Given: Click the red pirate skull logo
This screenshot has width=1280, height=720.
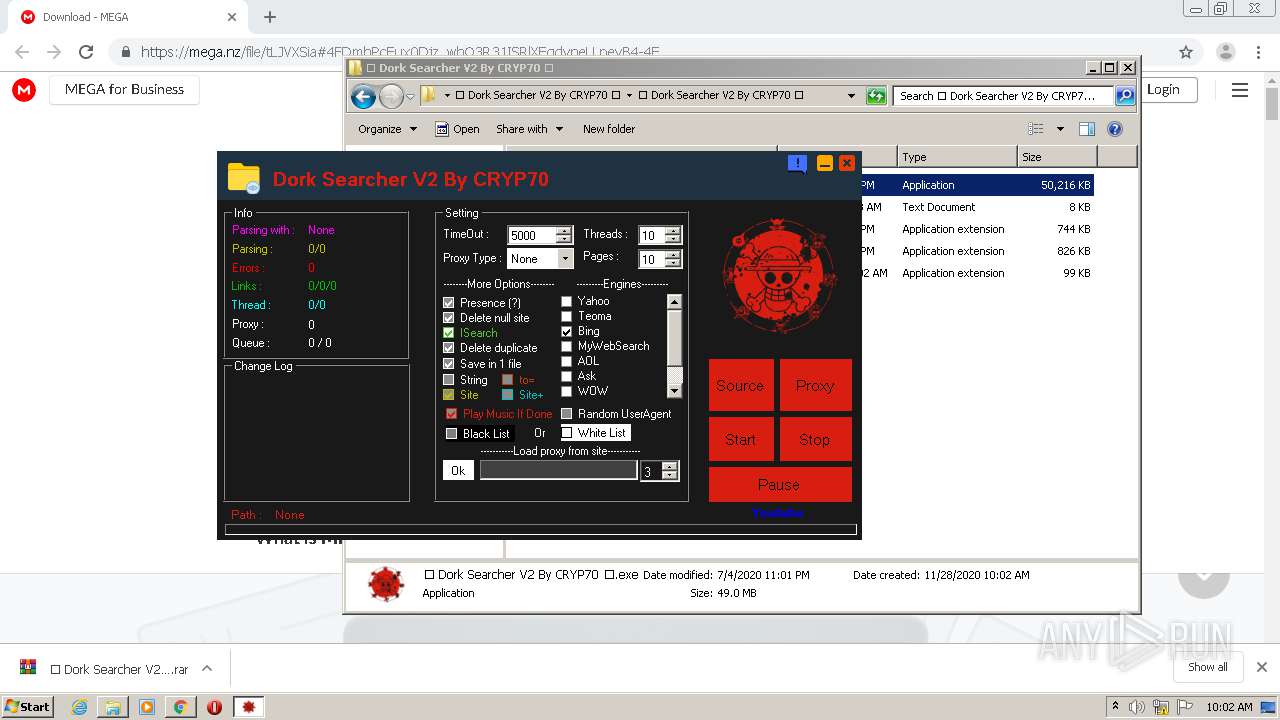Looking at the screenshot, I should click(x=780, y=277).
